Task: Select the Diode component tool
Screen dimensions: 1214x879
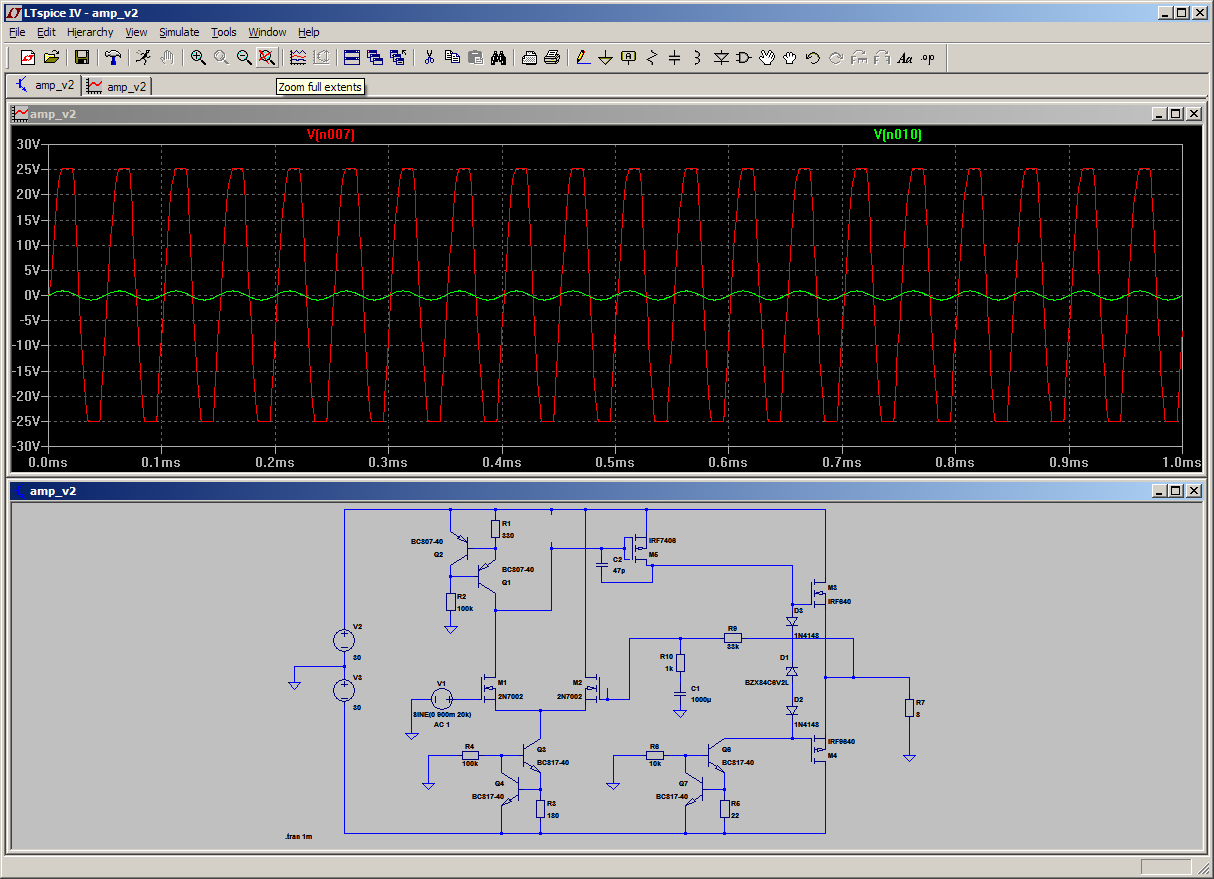Action: pos(721,57)
